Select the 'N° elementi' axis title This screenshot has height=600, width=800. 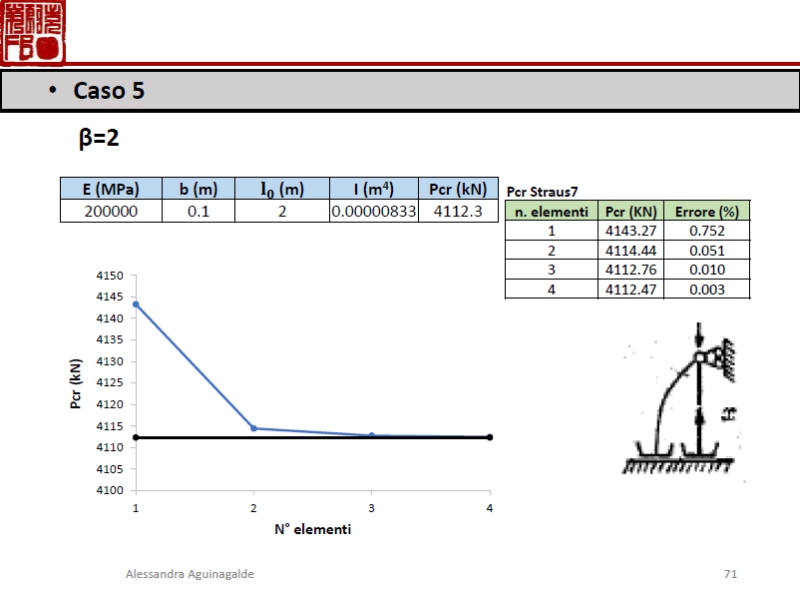click(x=312, y=529)
